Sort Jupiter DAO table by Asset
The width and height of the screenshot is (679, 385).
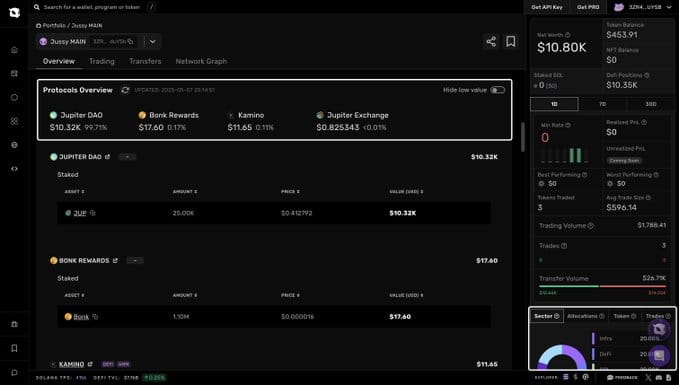click(x=74, y=192)
